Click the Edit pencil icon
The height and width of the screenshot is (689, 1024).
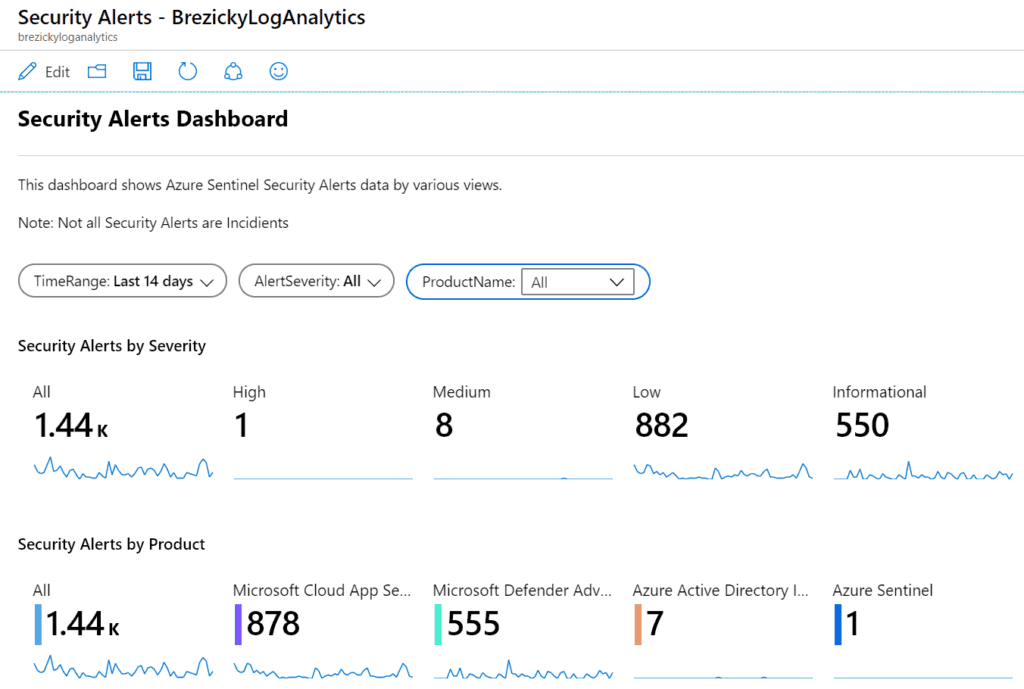pos(27,71)
